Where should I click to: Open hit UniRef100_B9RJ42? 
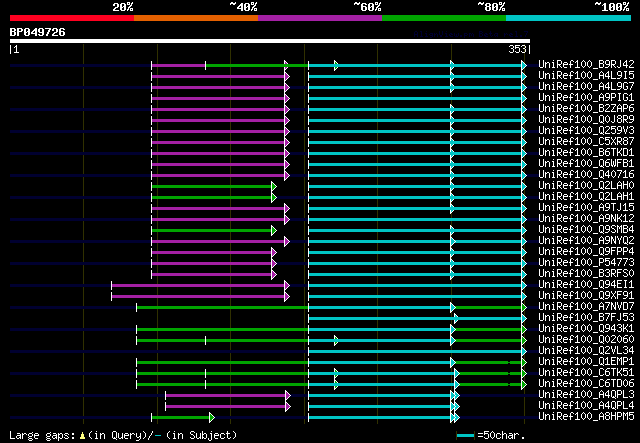pos(586,64)
